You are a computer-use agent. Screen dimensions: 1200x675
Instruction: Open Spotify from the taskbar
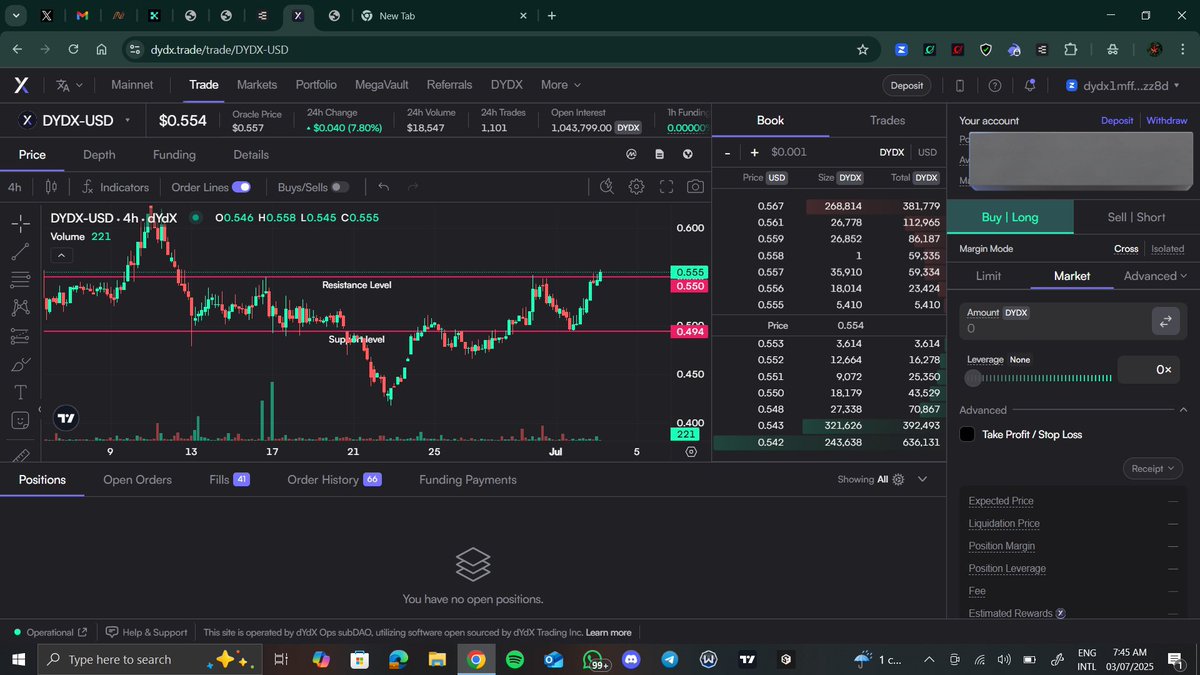515,660
